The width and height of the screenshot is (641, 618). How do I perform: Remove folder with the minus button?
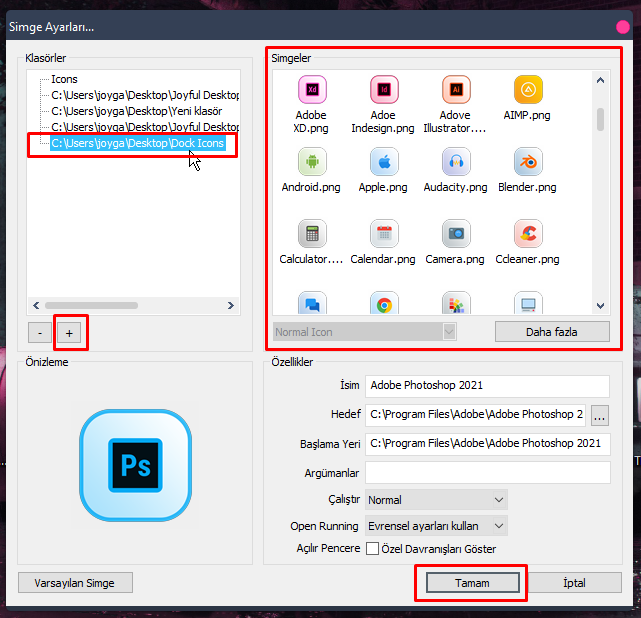(40, 333)
